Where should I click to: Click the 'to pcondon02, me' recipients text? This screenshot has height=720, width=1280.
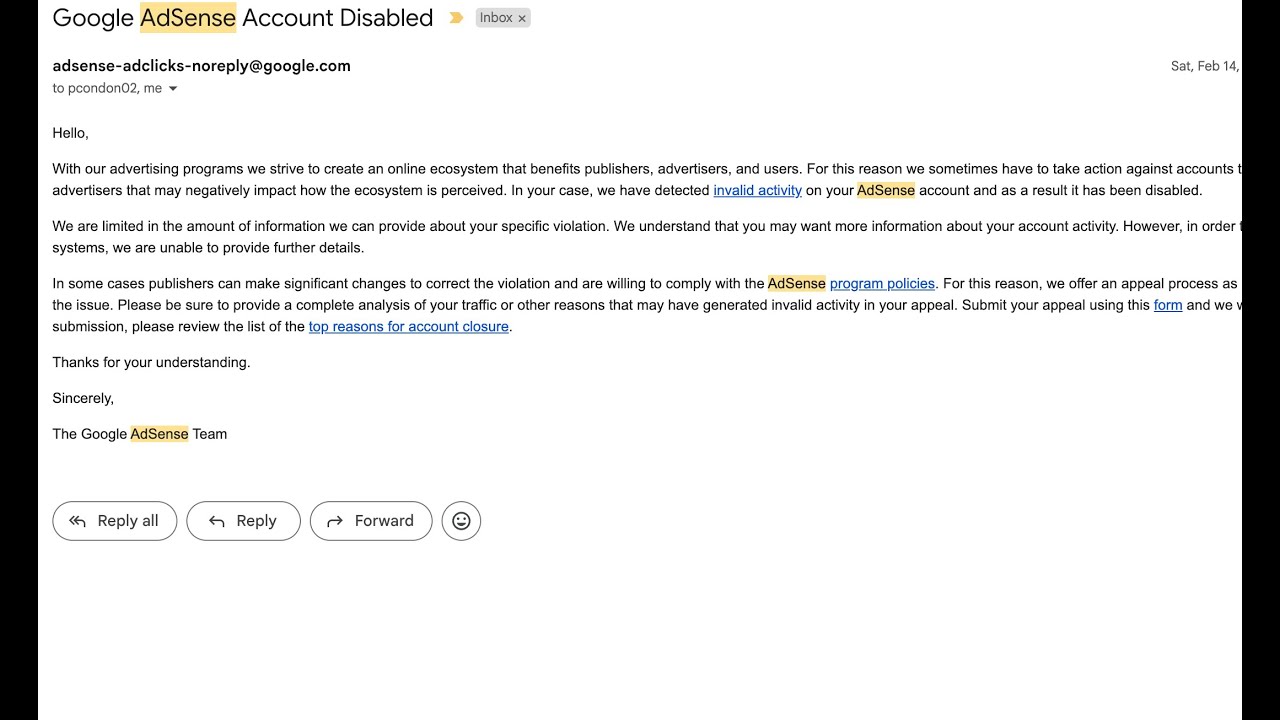[107, 88]
